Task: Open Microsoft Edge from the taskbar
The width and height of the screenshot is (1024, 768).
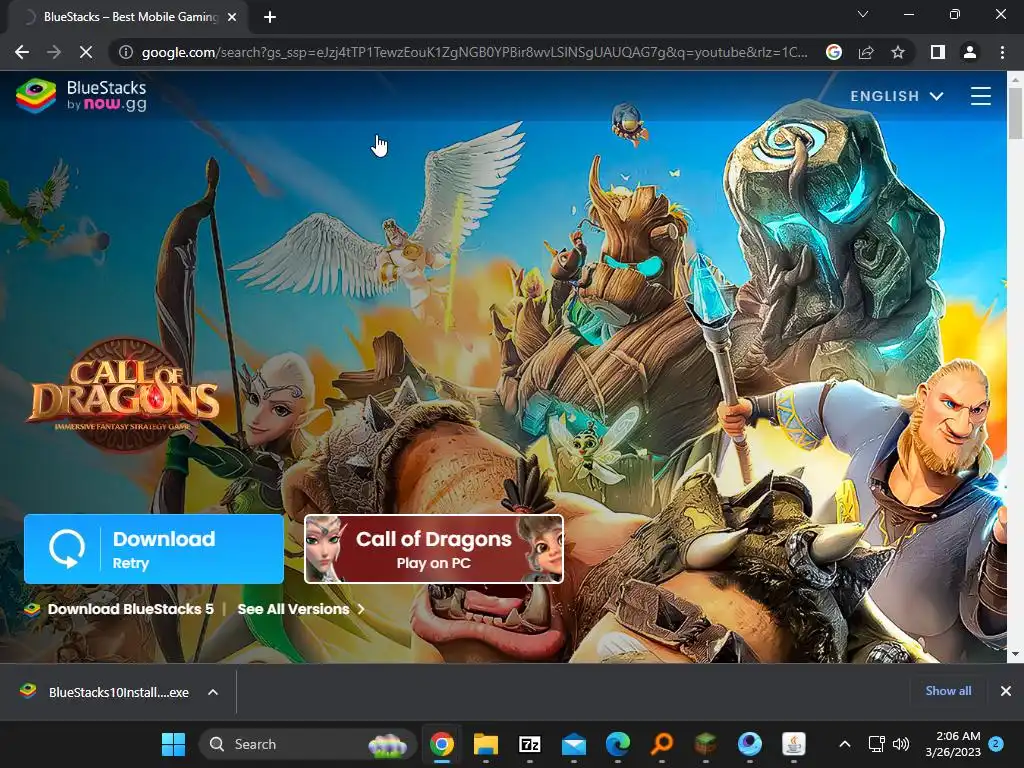Action: (x=618, y=744)
